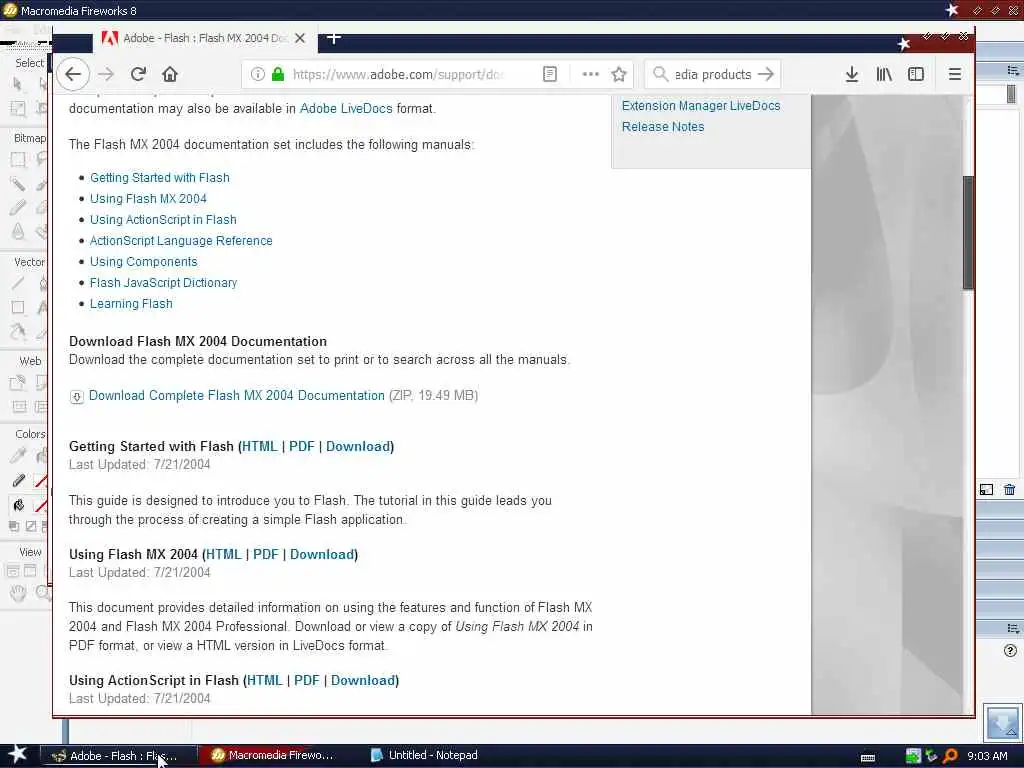Select the Line tool in Fireworks
This screenshot has width=1024, height=768.
(18, 283)
